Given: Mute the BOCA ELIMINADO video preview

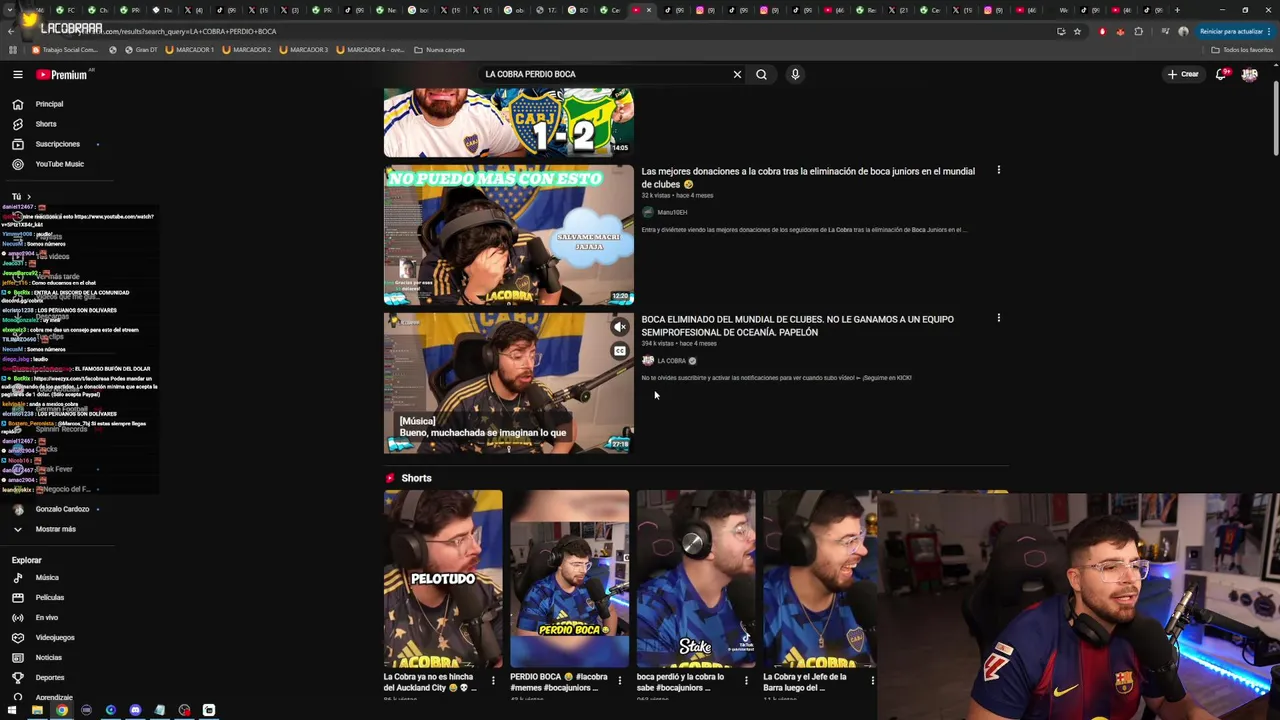Looking at the screenshot, I should tap(620, 327).
